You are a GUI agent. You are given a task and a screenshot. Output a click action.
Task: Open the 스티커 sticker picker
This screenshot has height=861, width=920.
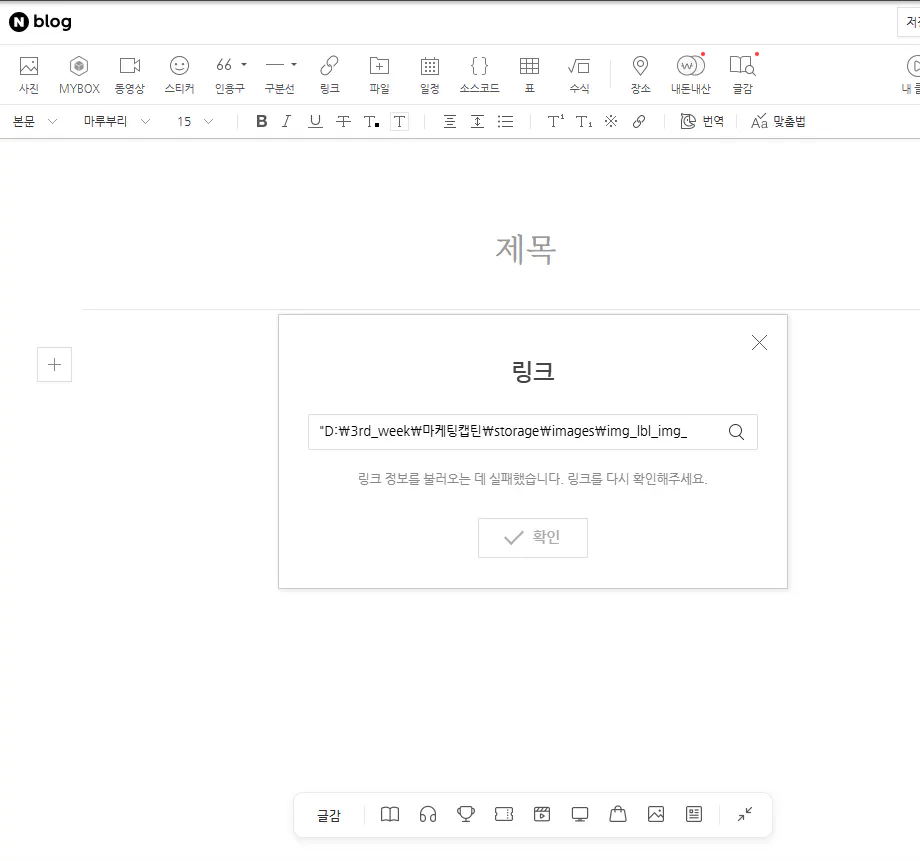pos(179,75)
